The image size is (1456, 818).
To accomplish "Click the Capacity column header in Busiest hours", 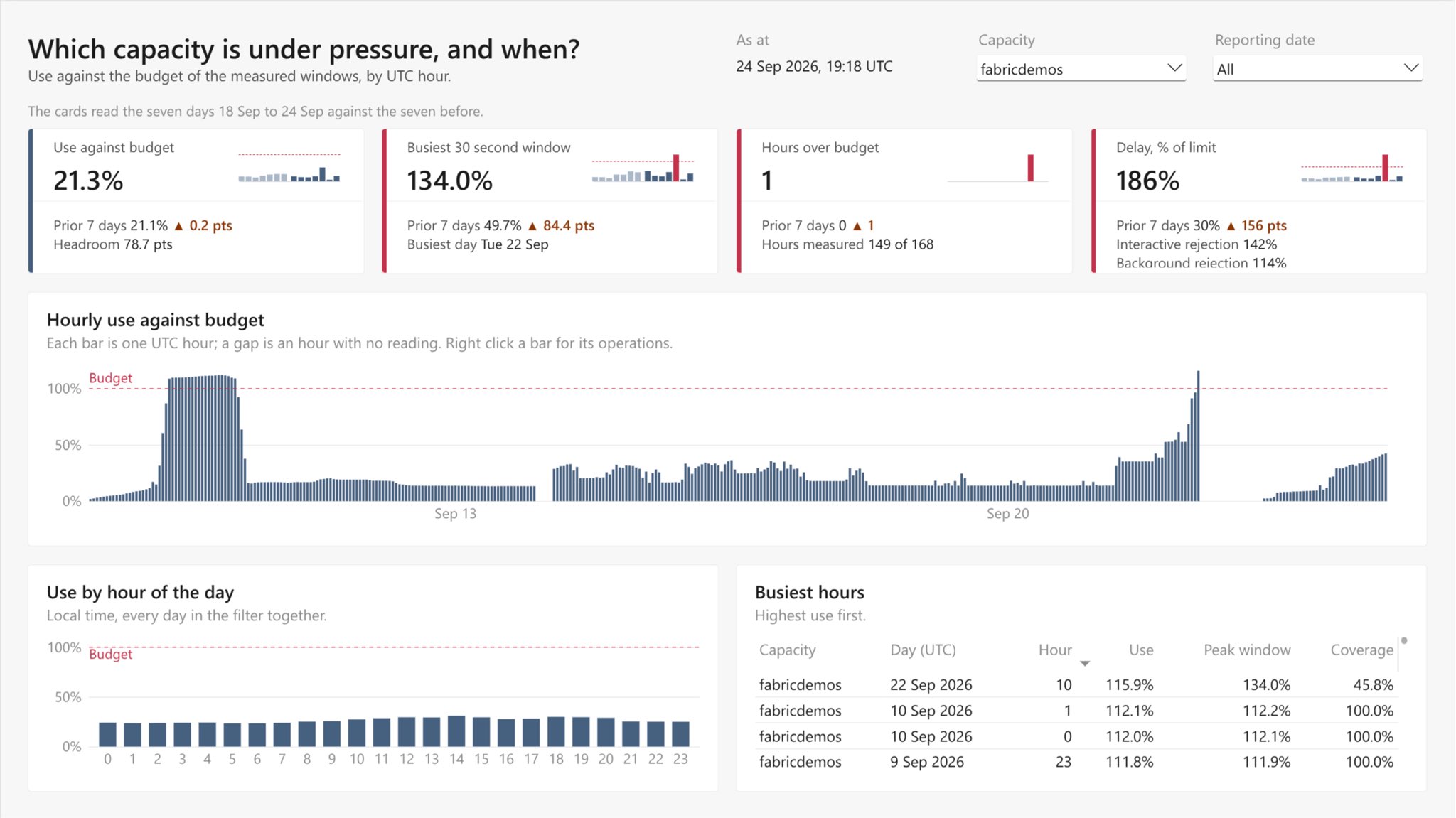I will point(787,650).
